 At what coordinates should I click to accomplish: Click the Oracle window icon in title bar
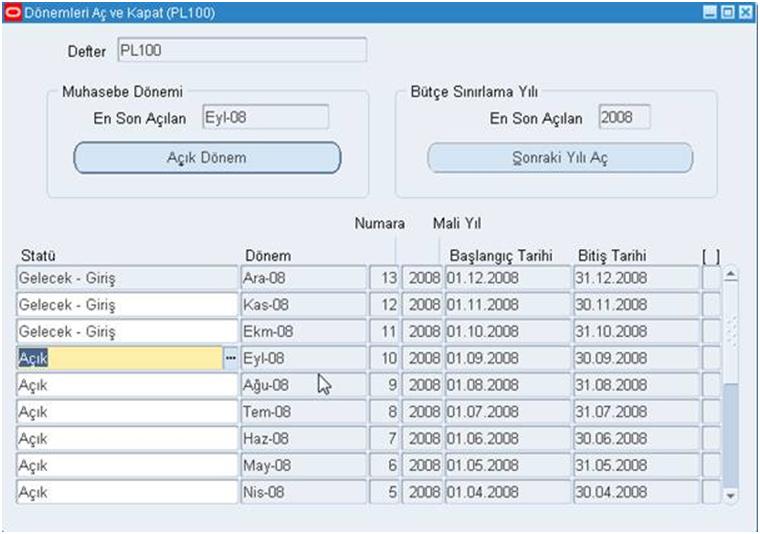click(12, 13)
